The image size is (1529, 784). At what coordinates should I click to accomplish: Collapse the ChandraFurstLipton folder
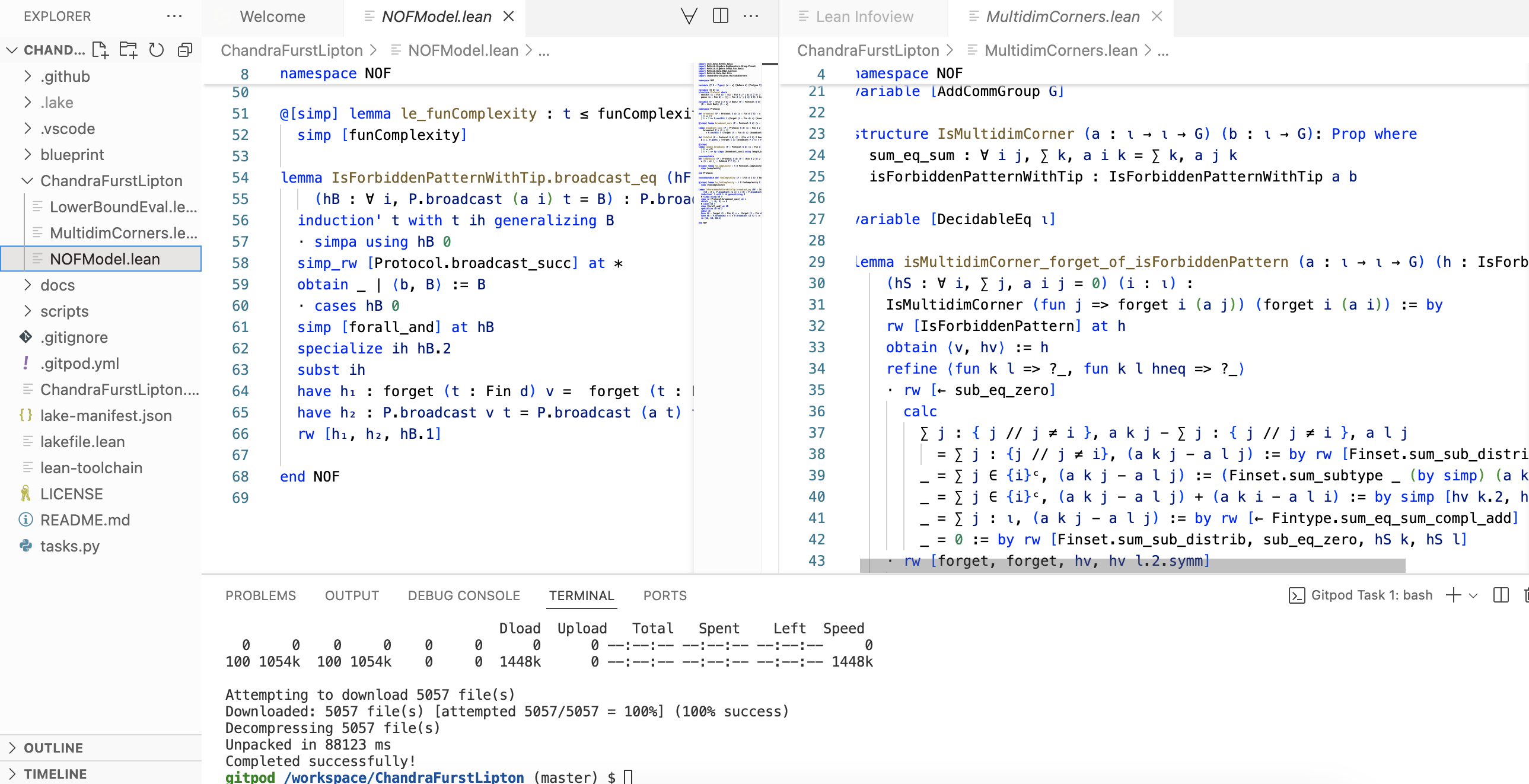(111, 180)
